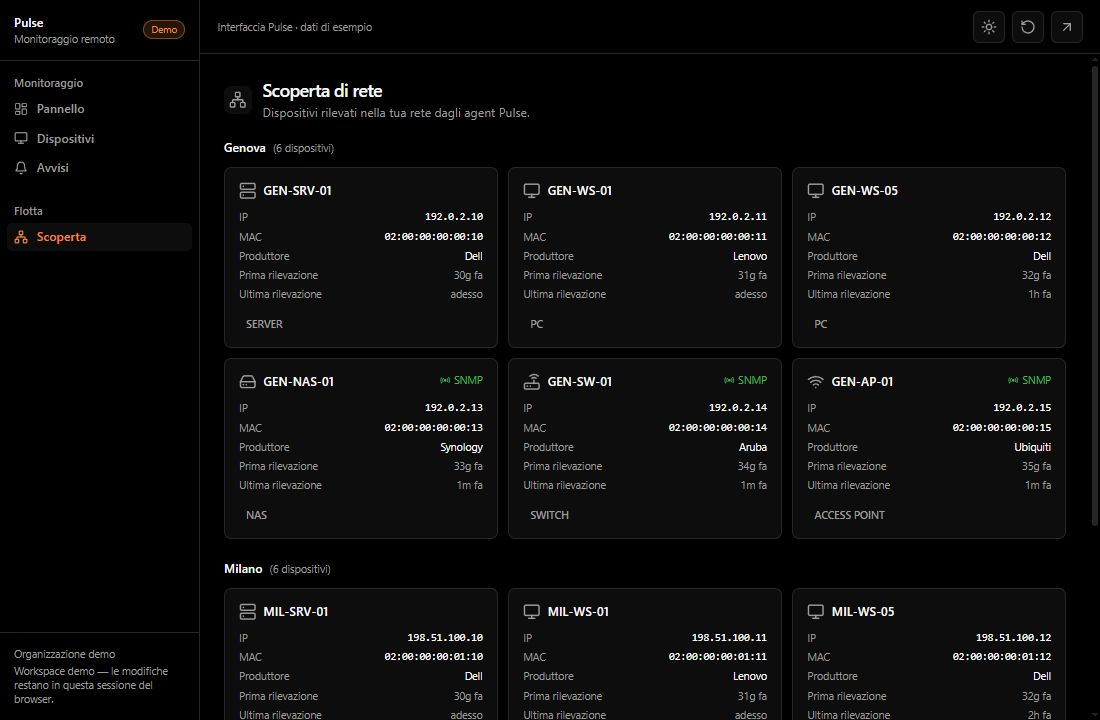Click the router icon on GEN-SW-01
This screenshot has height=720, width=1100.
(x=532, y=382)
